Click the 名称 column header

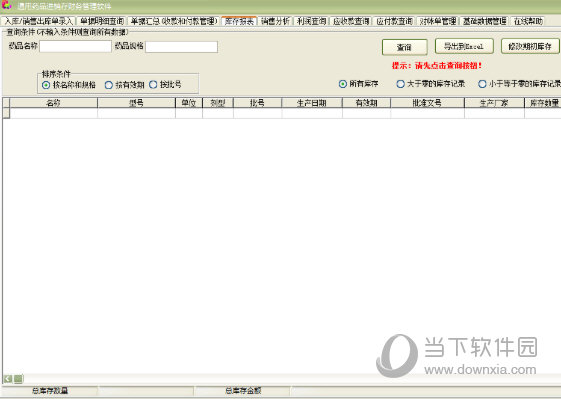54,103
